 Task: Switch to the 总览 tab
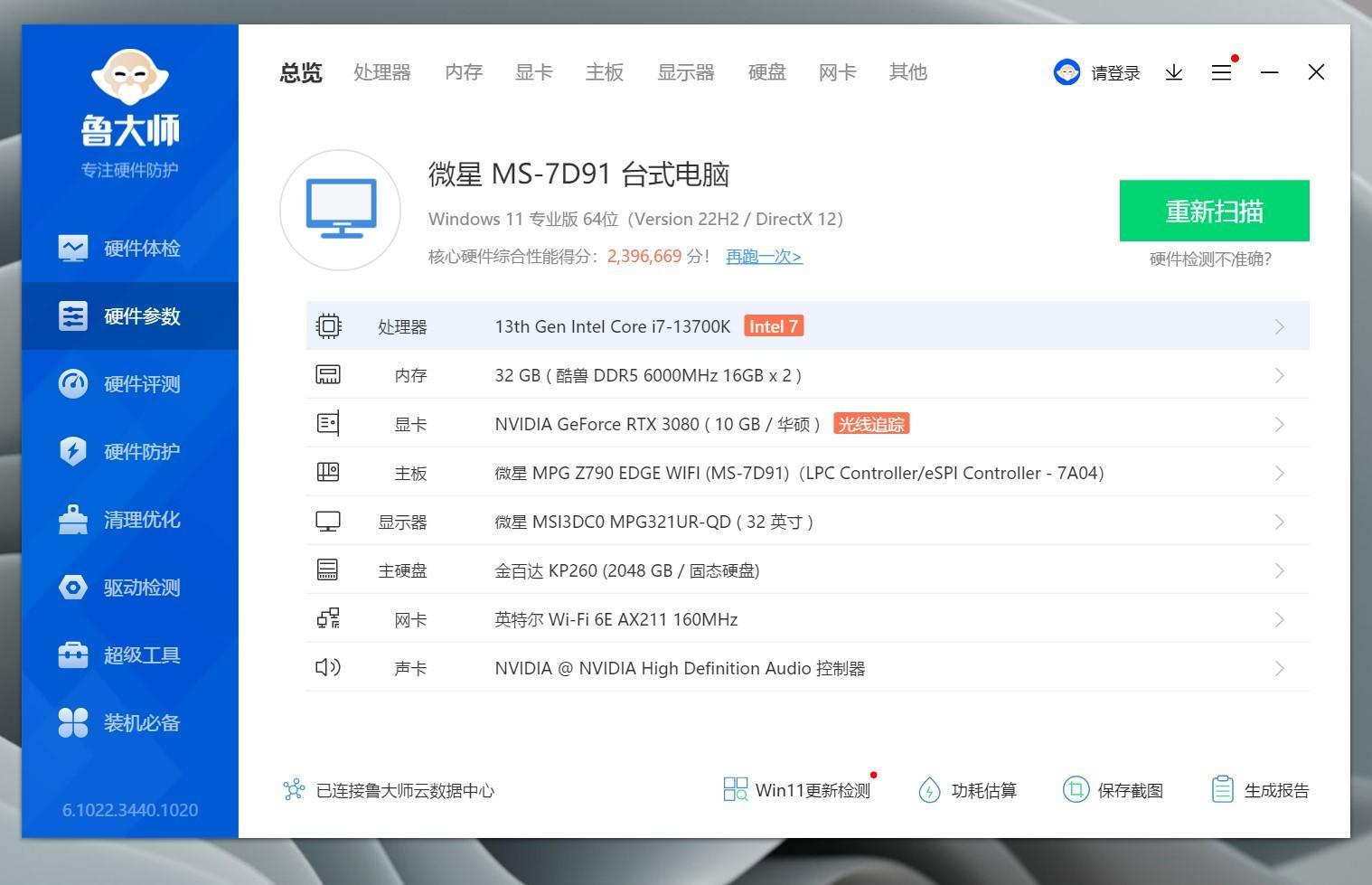[301, 72]
